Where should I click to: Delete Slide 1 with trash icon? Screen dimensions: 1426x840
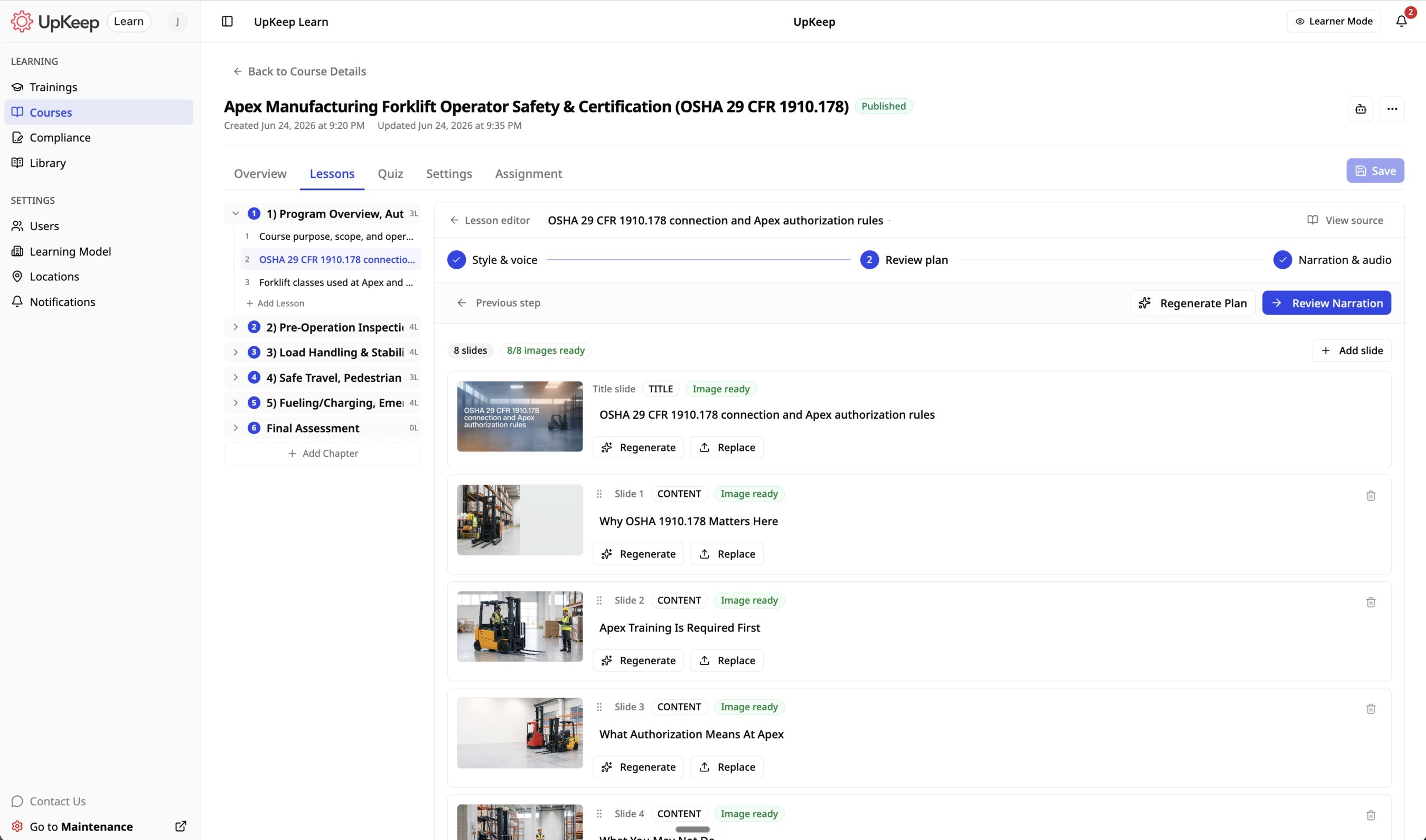(x=1371, y=495)
